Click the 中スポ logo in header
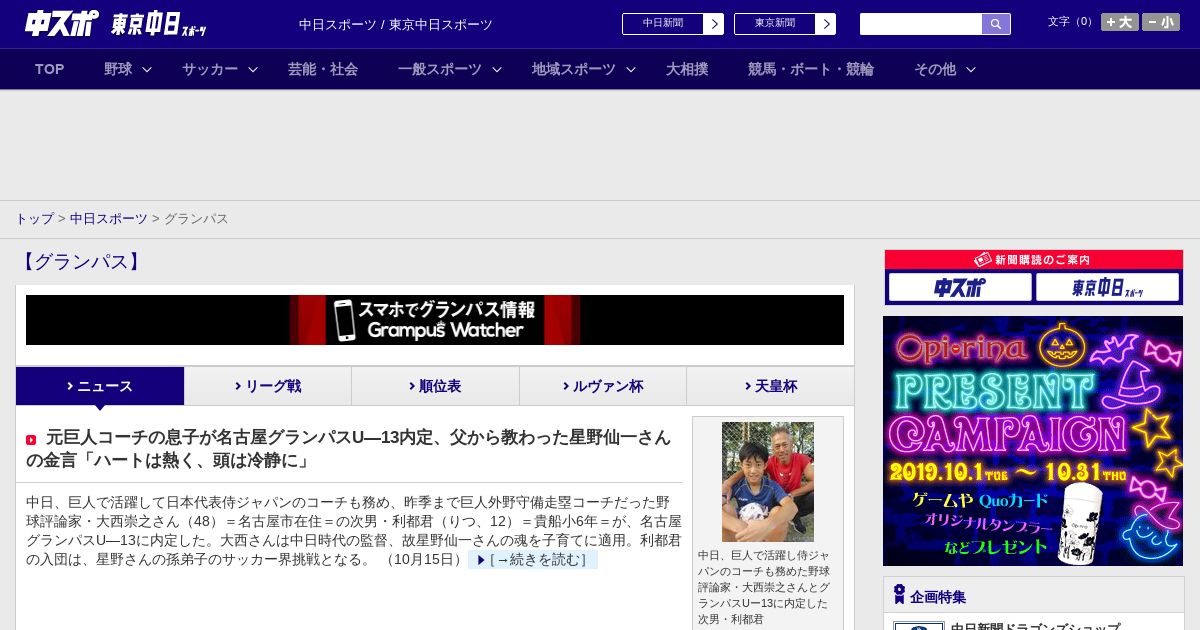Viewport: 1200px width, 630px height. [61, 24]
